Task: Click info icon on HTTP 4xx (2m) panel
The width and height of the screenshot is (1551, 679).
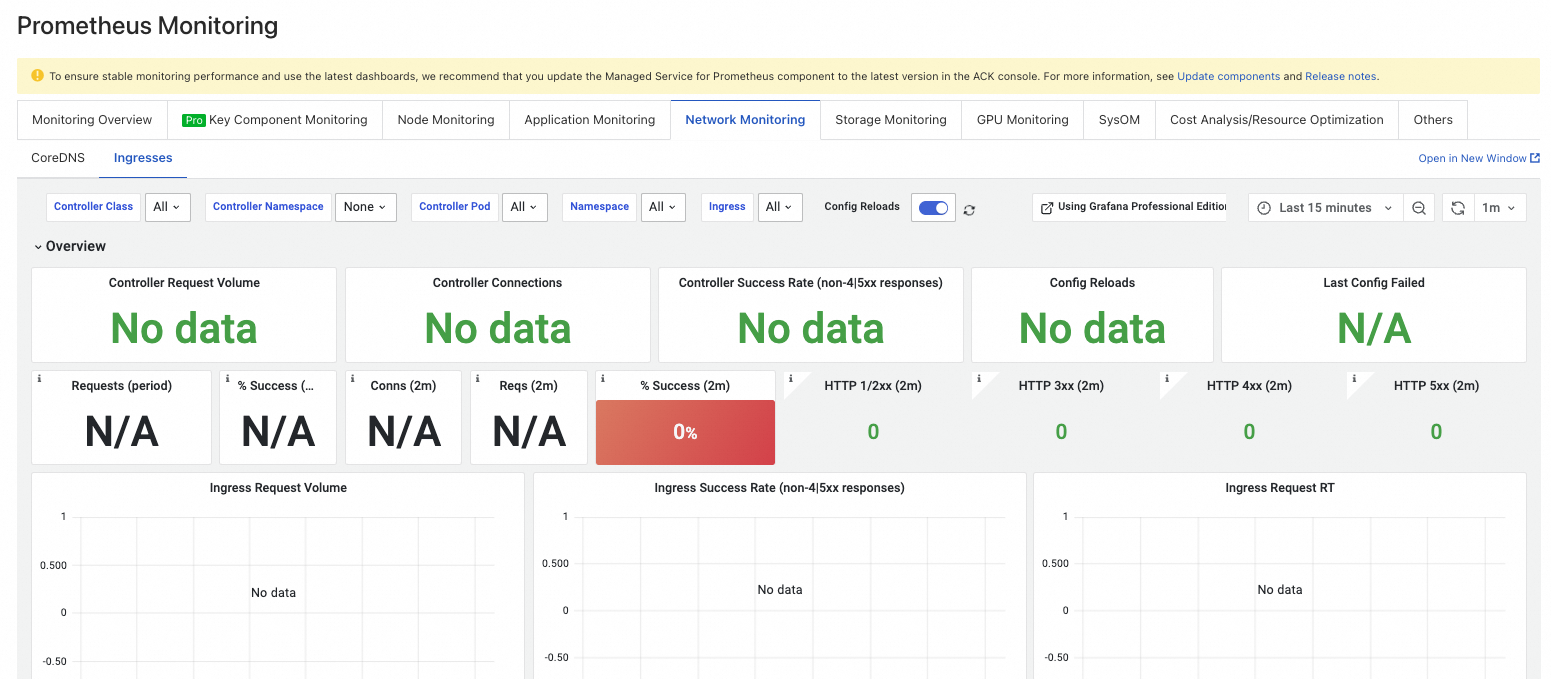Action: tap(1166, 379)
